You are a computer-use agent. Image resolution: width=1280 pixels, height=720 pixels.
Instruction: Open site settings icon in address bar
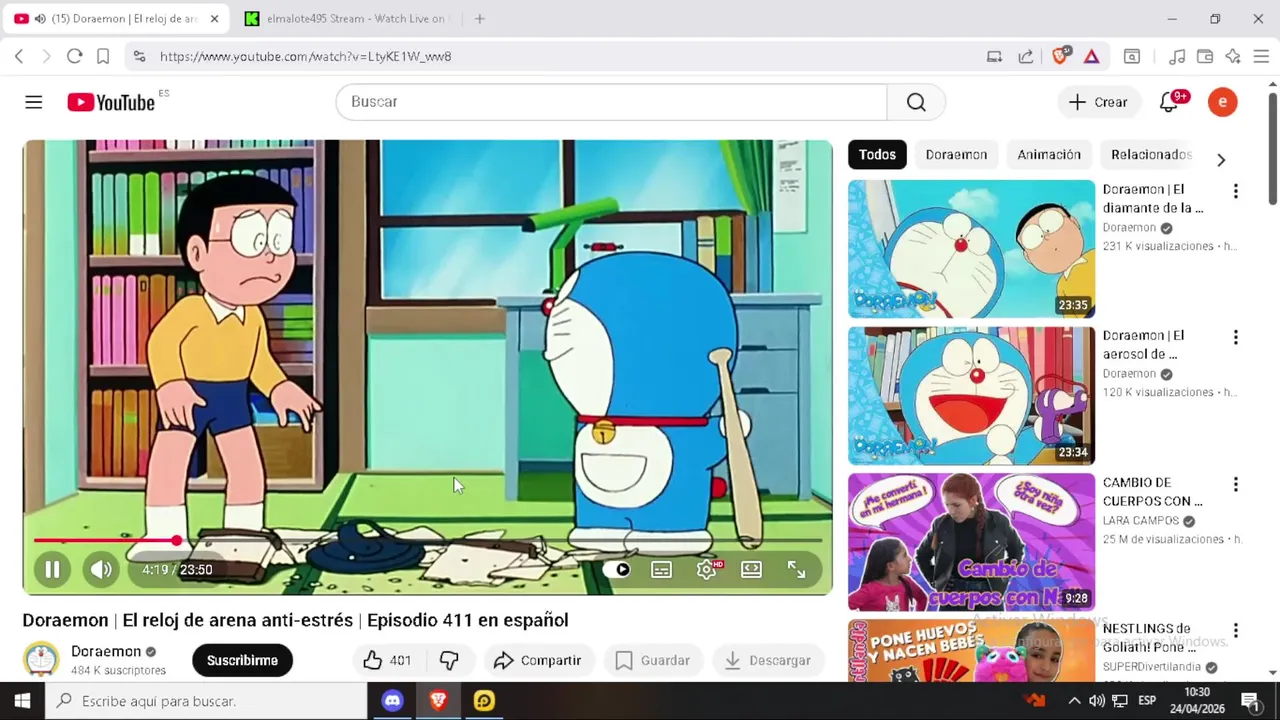[x=139, y=56]
